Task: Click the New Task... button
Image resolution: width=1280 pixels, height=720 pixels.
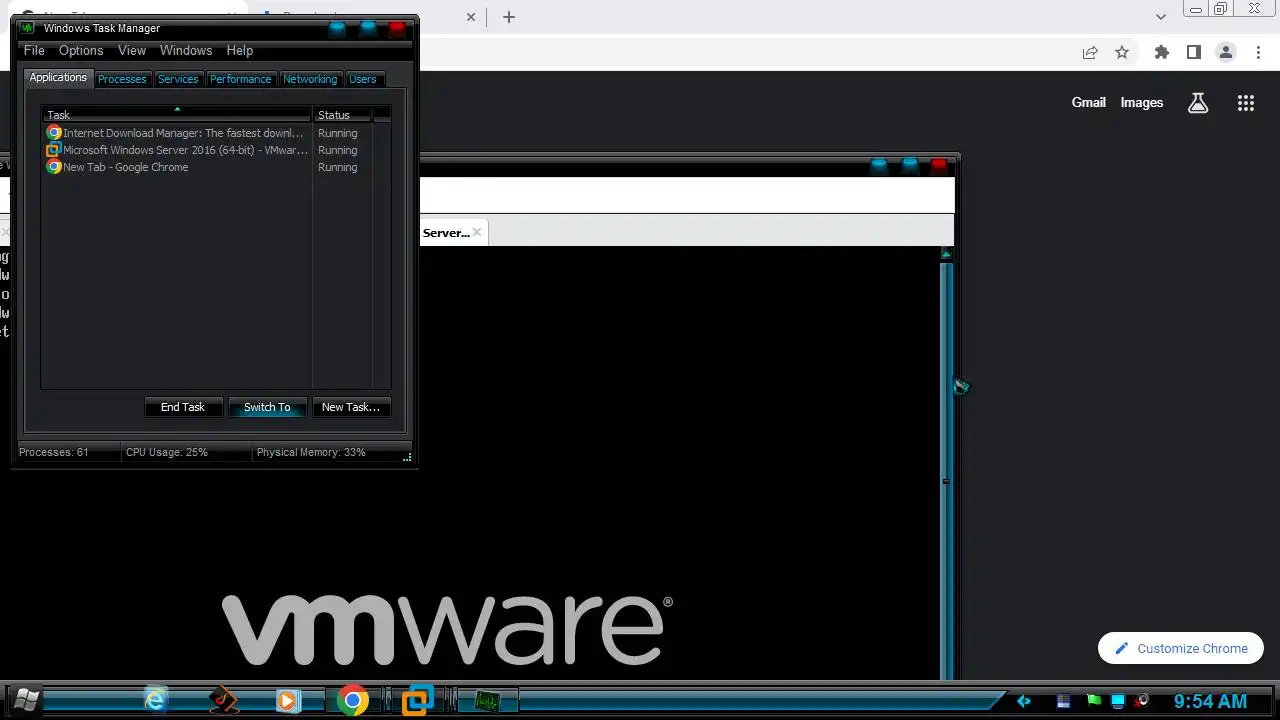Action: pos(351,407)
